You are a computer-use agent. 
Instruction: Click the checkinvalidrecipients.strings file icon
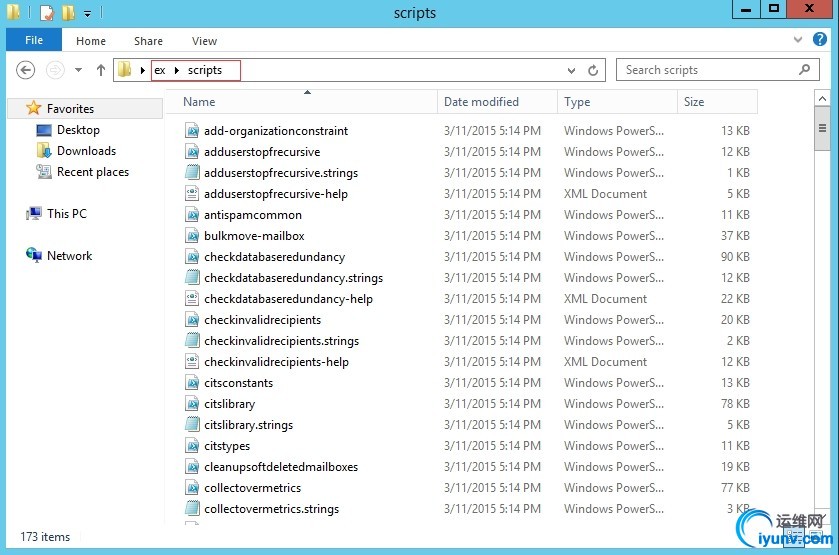point(192,340)
